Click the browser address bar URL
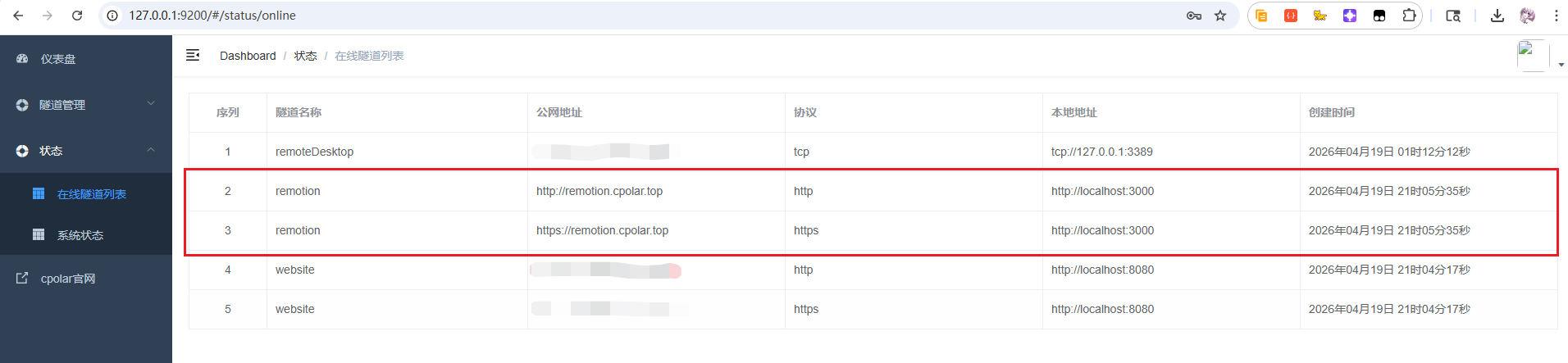The height and width of the screenshot is (363, 1568). pyautogui.click(x=212, y=16)
